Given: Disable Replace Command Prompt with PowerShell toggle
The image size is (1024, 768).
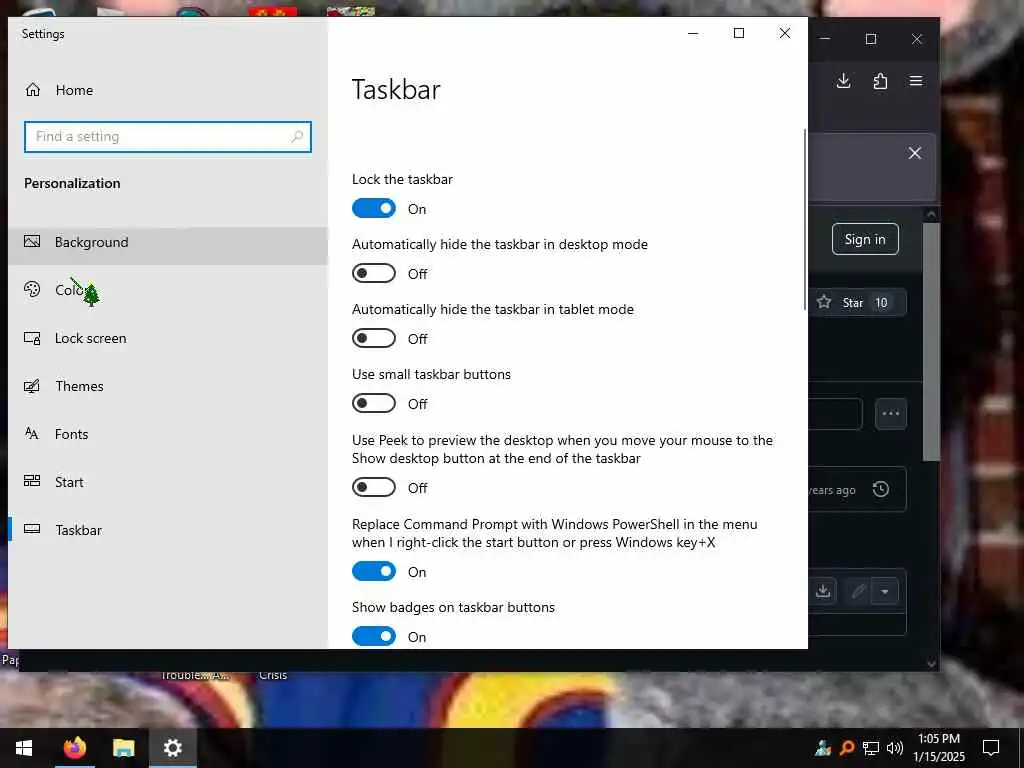Looking at the screenshot, I should [374, 571].
